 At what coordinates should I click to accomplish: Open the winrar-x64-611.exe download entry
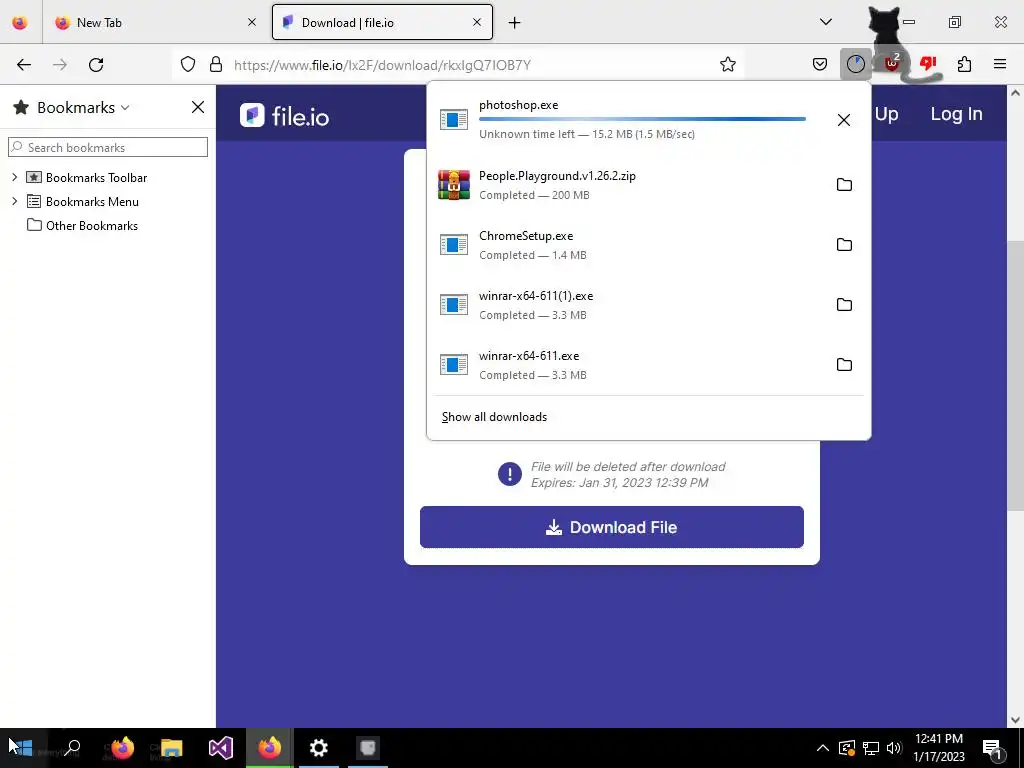627,365
